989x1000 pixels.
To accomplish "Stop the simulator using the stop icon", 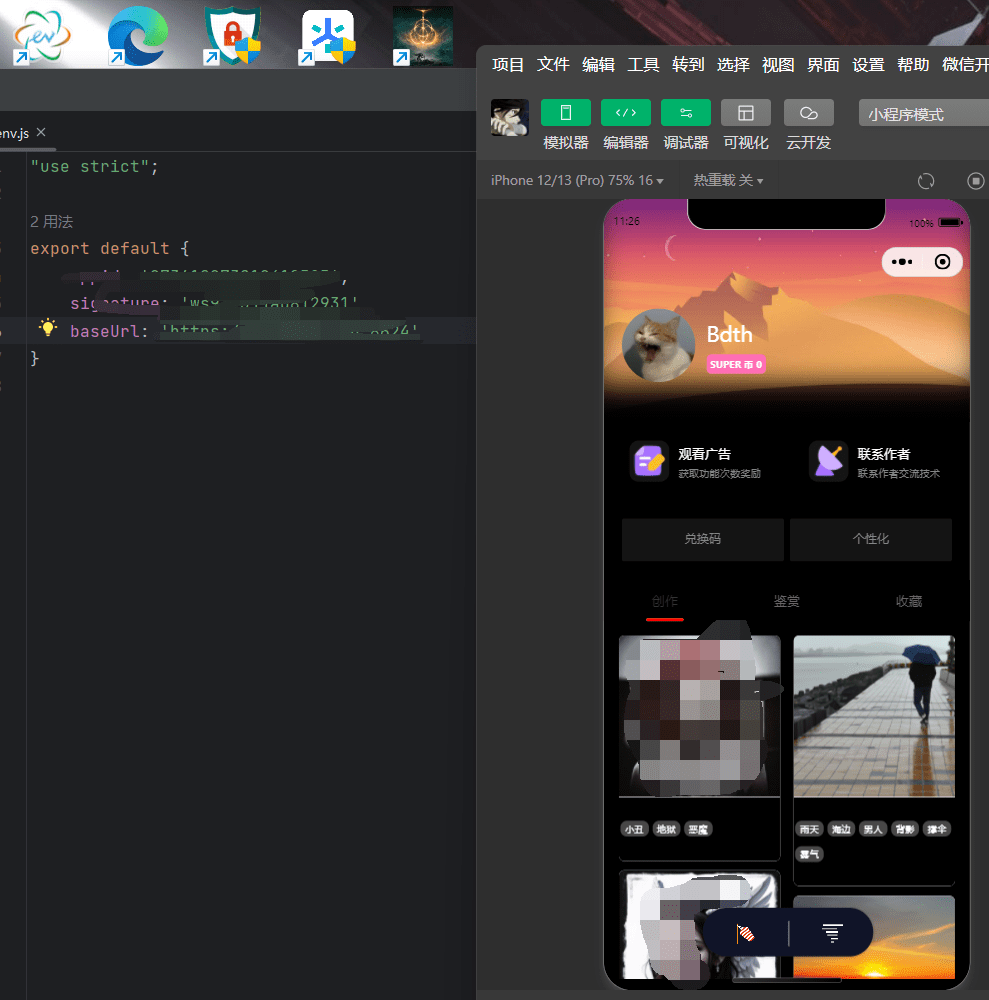I will 976,181.
